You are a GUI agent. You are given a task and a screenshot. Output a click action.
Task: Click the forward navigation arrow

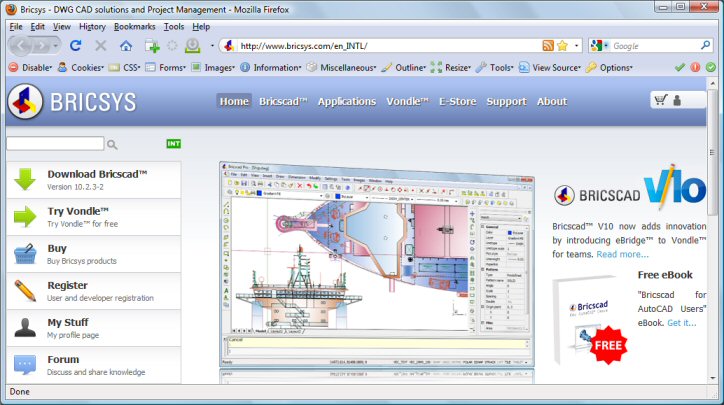(42, 45)
